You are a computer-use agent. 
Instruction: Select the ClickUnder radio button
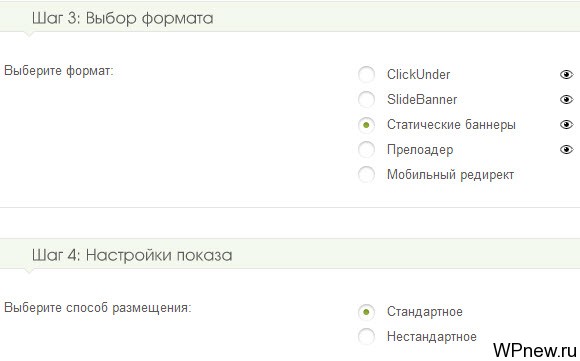[366, 75]
